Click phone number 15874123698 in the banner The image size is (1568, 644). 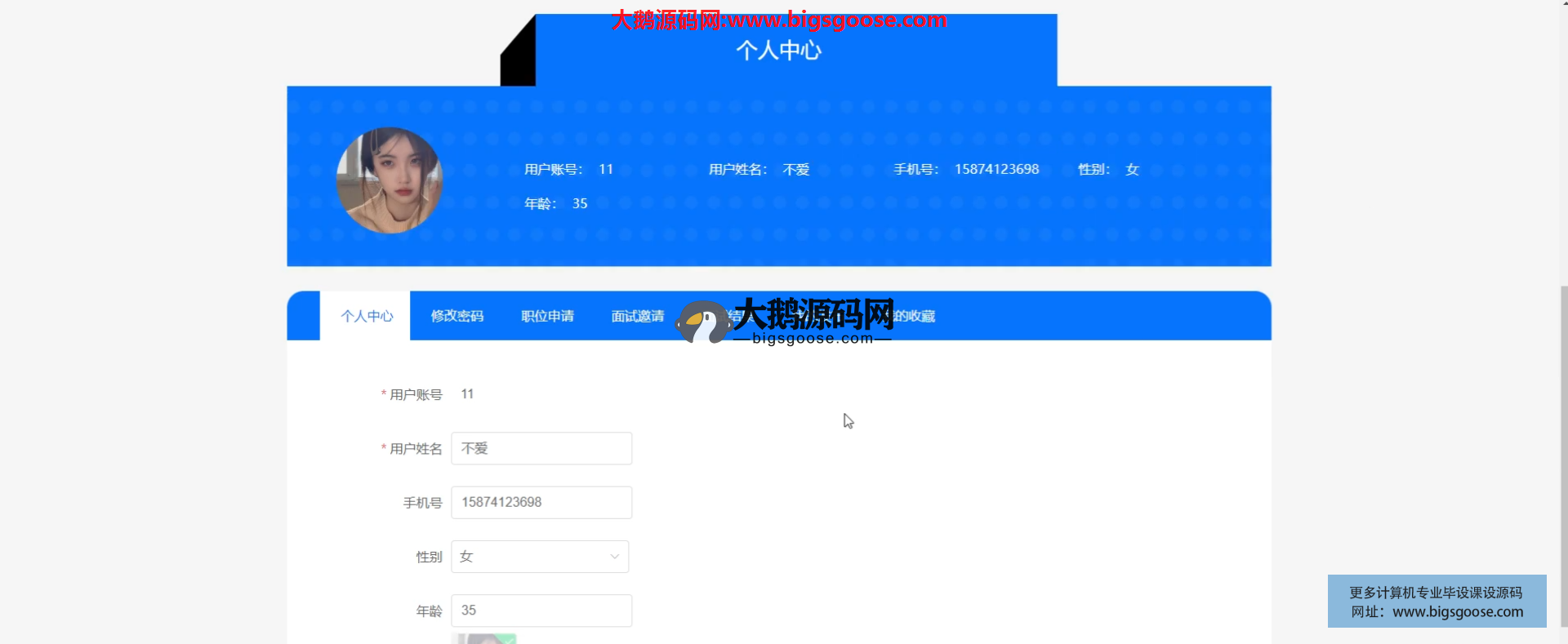996,169
